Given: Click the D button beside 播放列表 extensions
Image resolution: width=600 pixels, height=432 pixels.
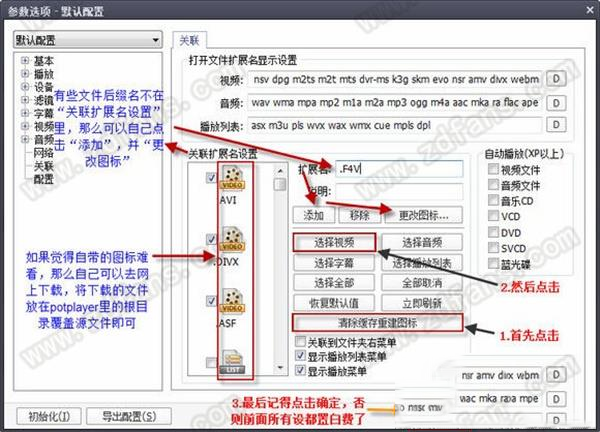Looking at the screenshot, I should 555,128.
